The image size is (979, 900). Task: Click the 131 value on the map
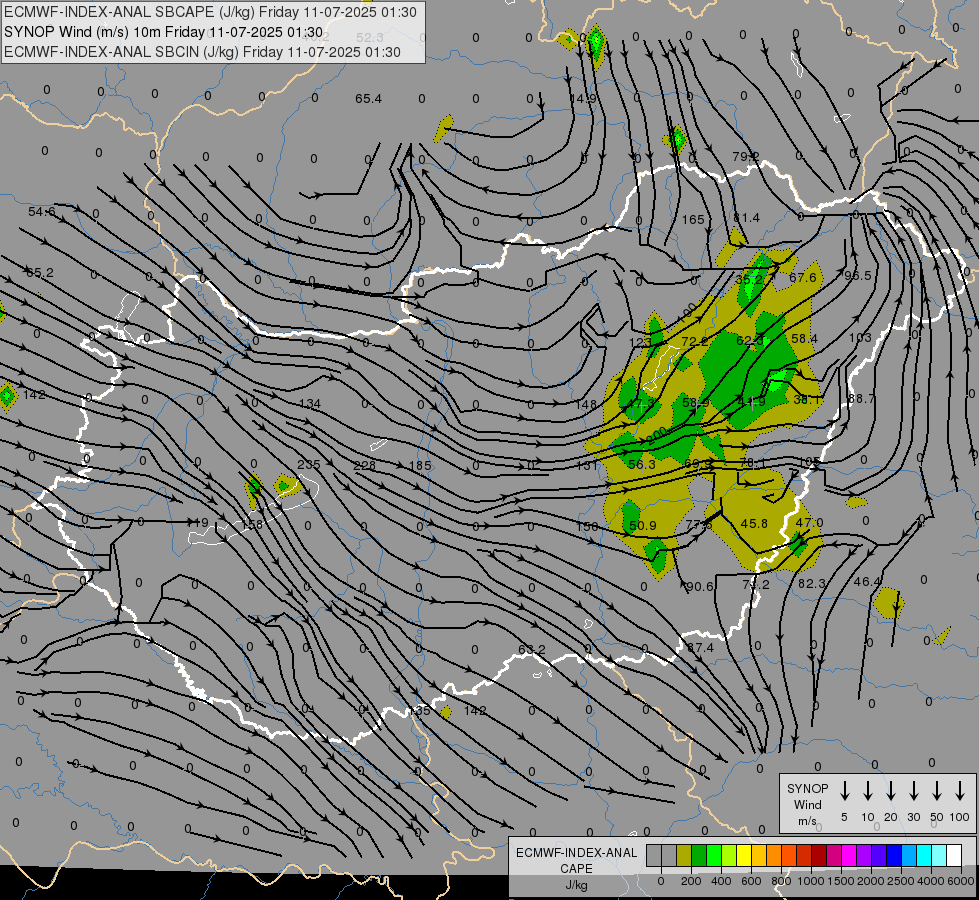587,465
